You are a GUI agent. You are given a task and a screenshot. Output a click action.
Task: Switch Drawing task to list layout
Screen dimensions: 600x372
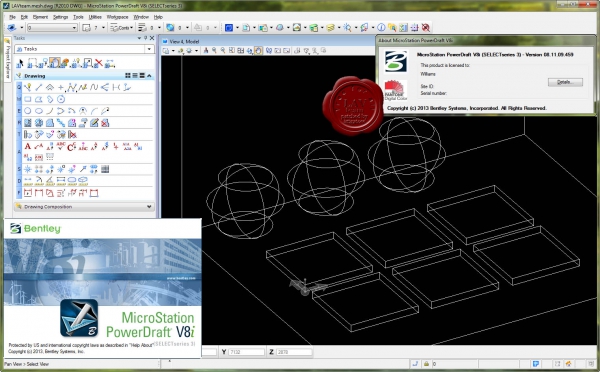click(x=135, y=76)
